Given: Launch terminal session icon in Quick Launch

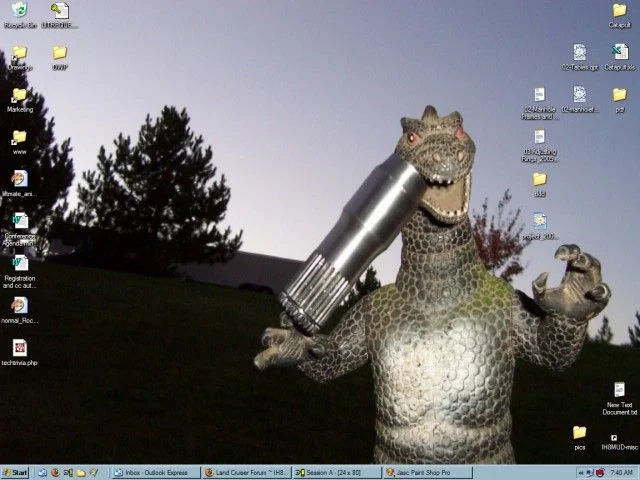Looking at the screenshot, I should [68, 473].
